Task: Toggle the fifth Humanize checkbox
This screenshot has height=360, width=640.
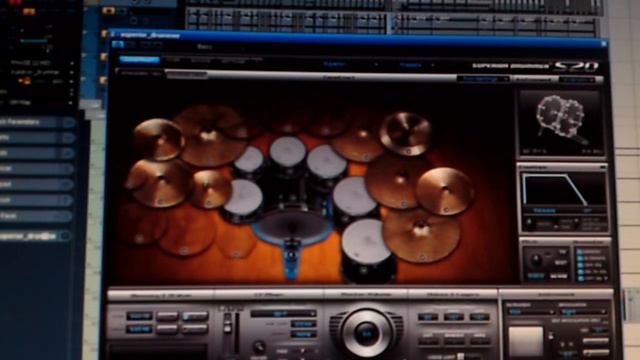Action: point(580,278)
